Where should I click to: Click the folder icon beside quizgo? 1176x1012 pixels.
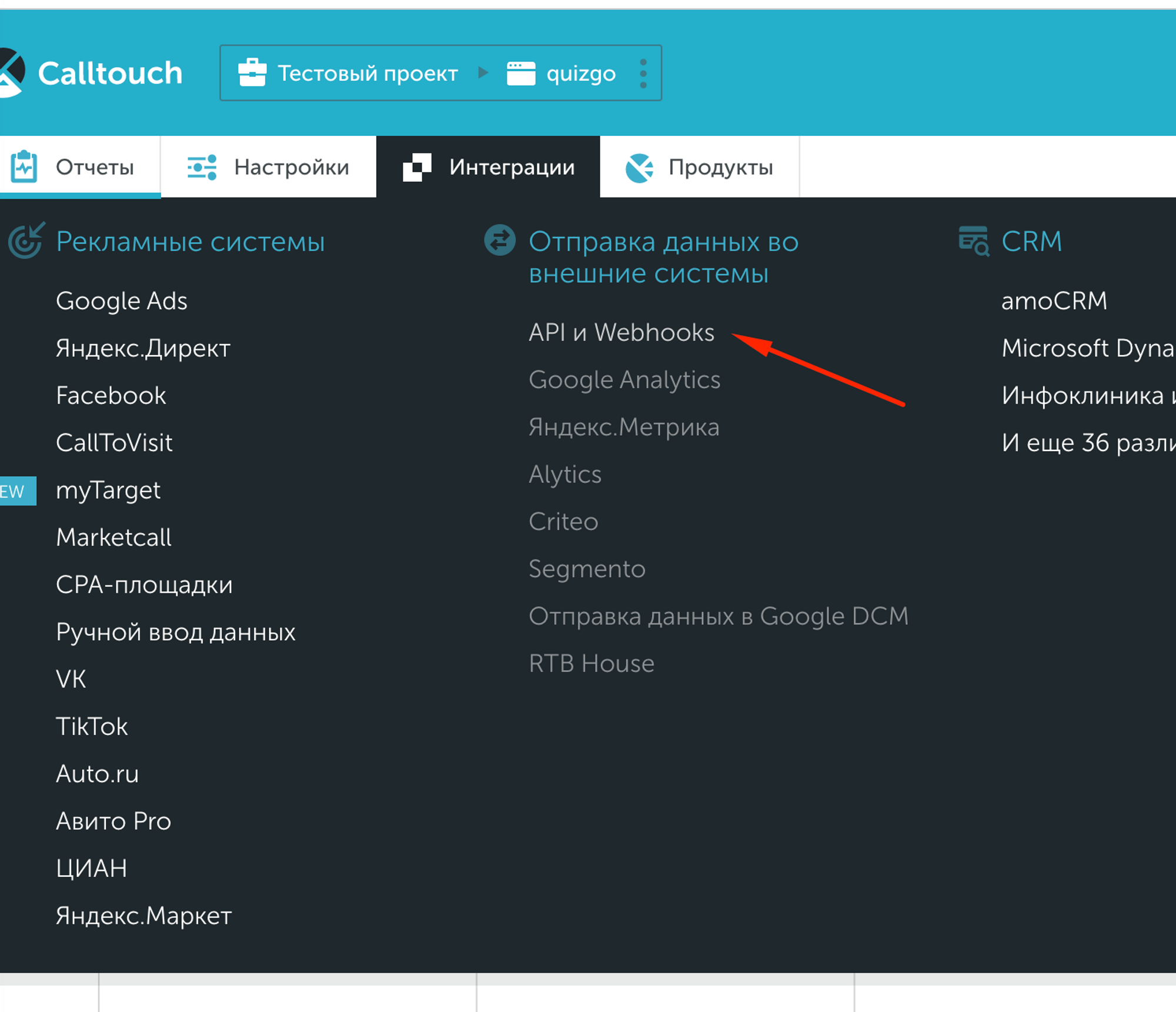coord(521,74)
